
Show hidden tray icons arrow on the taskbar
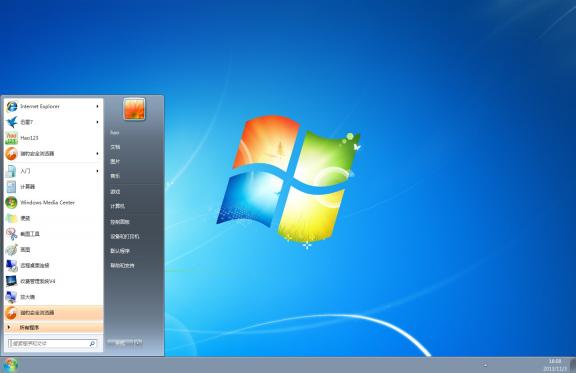[x=485, y=365]
